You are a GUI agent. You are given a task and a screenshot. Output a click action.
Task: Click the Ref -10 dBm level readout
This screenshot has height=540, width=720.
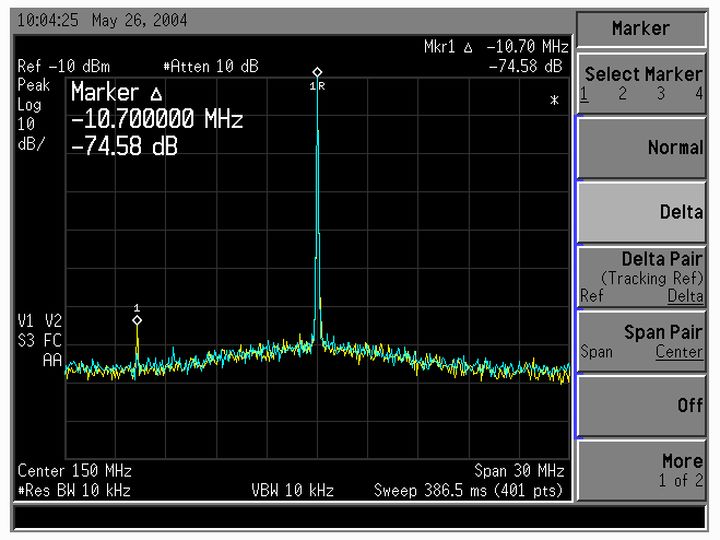click(64, 66)
